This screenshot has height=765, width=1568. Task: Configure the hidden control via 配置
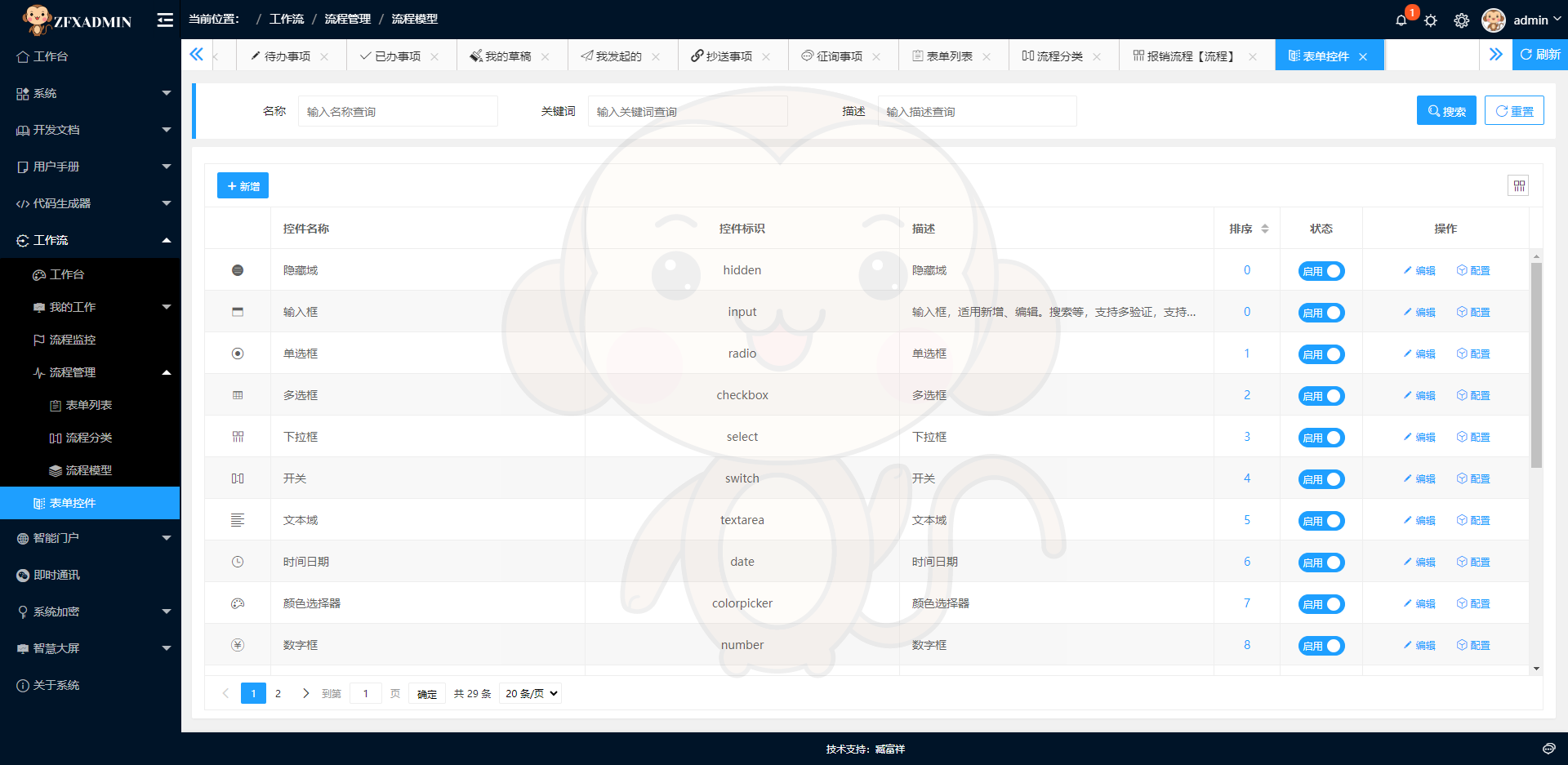click(1473, 271)
